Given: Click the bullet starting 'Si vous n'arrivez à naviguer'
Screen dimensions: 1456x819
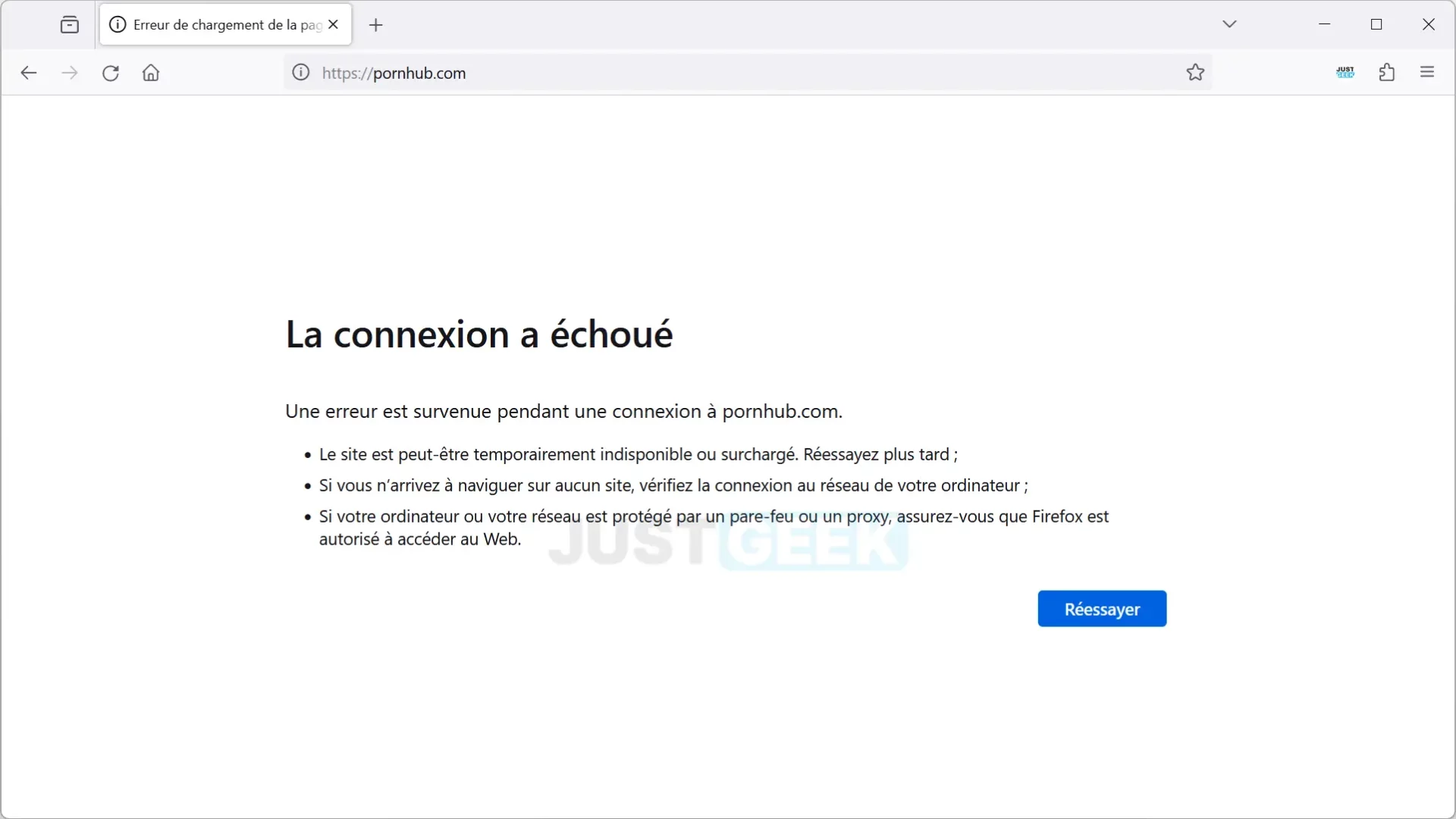Looking at the screenshot, I should click(x=673, y=486).
